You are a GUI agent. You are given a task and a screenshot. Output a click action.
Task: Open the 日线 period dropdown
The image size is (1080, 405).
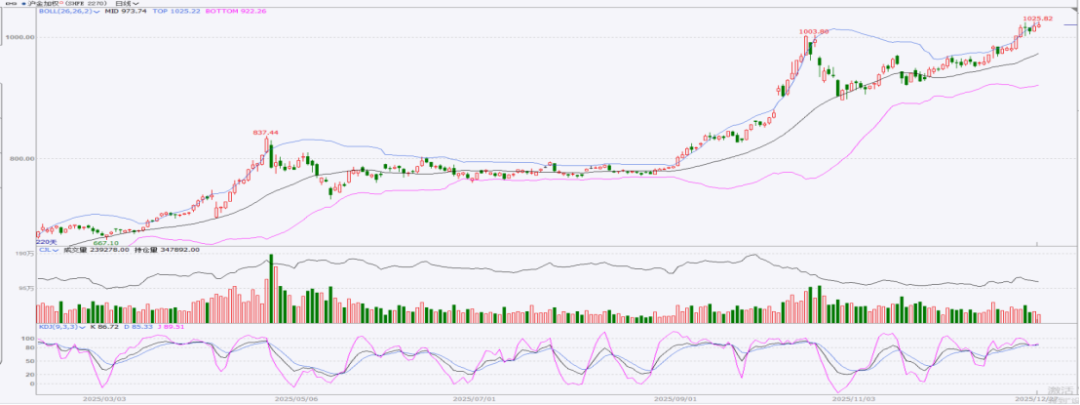(x=127, y=3)
